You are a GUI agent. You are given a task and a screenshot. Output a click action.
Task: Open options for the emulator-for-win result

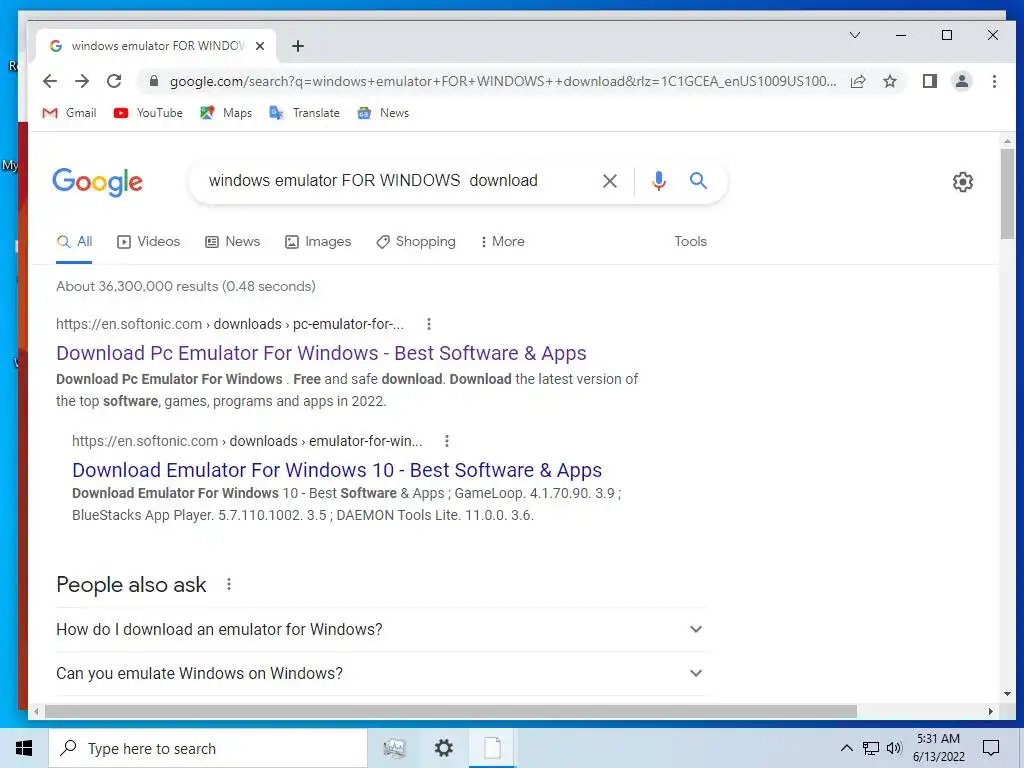pyautogui.click(x=447, y=441)
